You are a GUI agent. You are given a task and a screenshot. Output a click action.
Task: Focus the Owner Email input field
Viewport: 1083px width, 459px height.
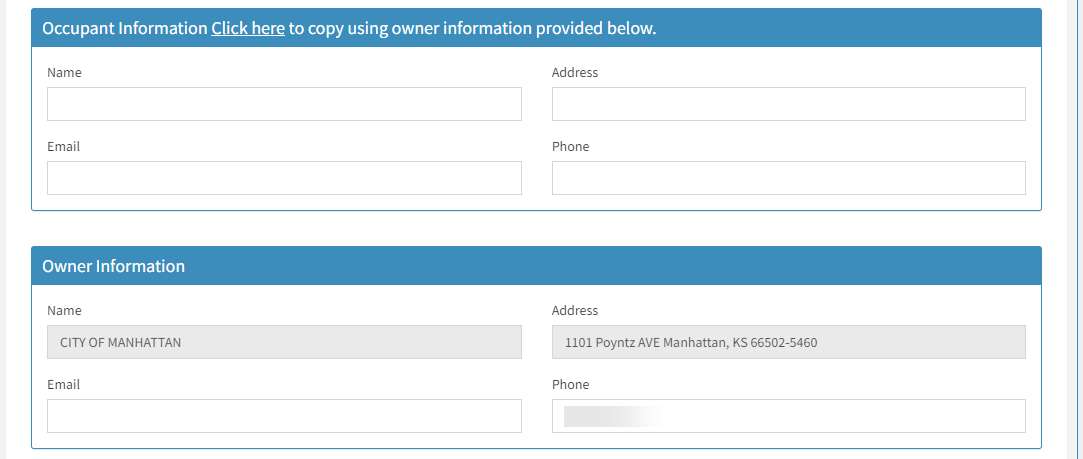coord(285,416)
